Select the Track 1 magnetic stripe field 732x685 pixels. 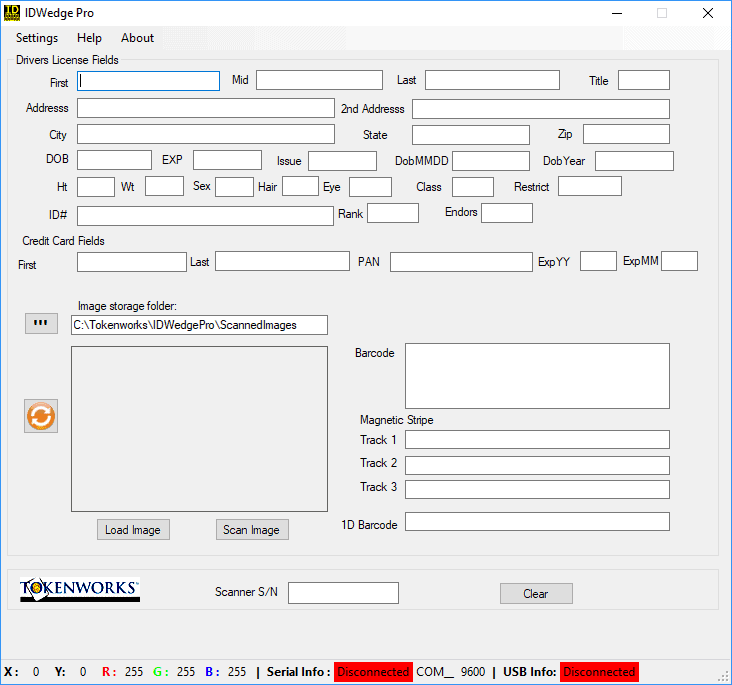537,440
